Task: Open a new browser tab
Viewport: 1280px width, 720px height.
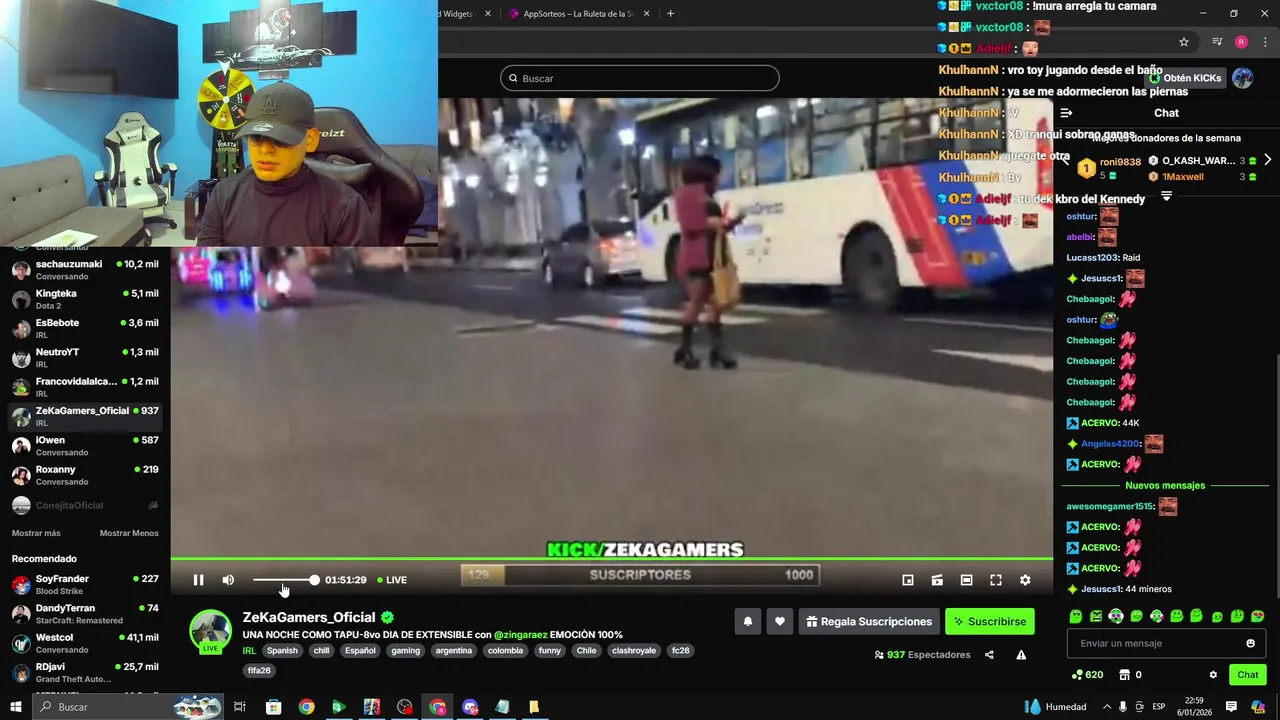Action: pyautogui.click(x=670, y=14)
